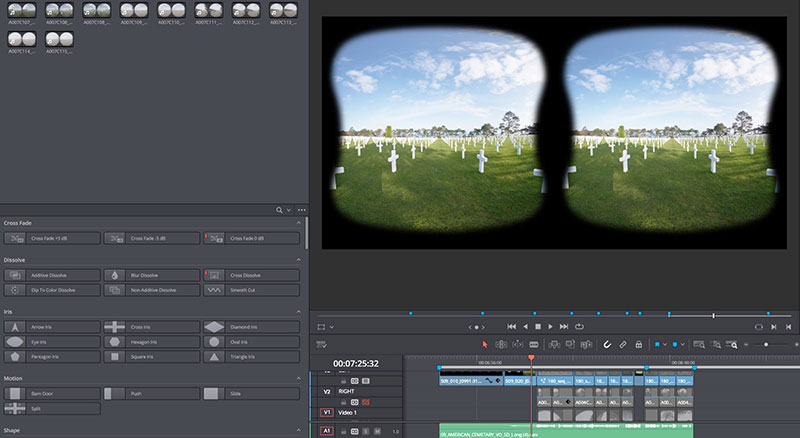Collapse the Cross Fade category
The image size is (800, 438).
click(299, 223)
